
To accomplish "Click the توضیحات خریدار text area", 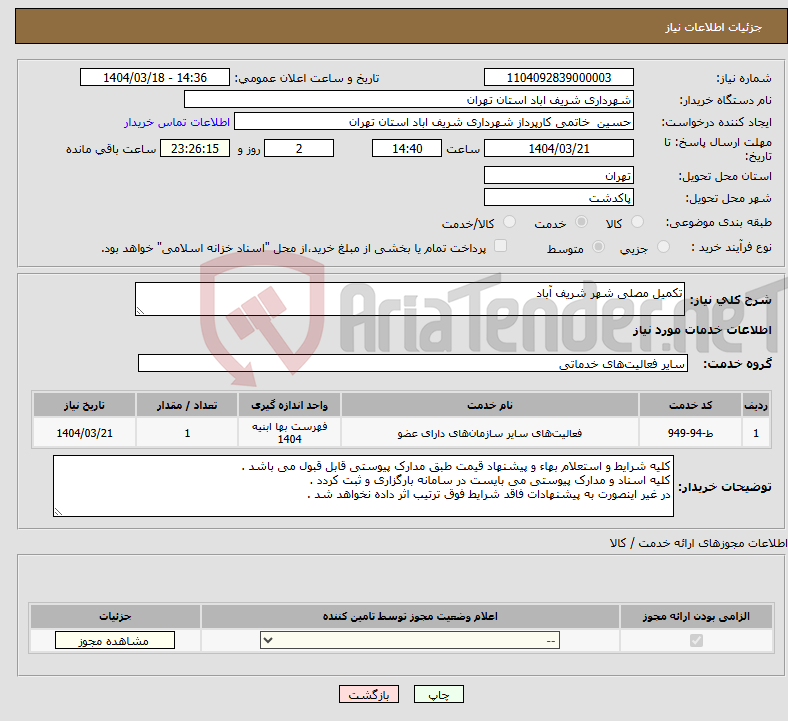I will [363, 486].
